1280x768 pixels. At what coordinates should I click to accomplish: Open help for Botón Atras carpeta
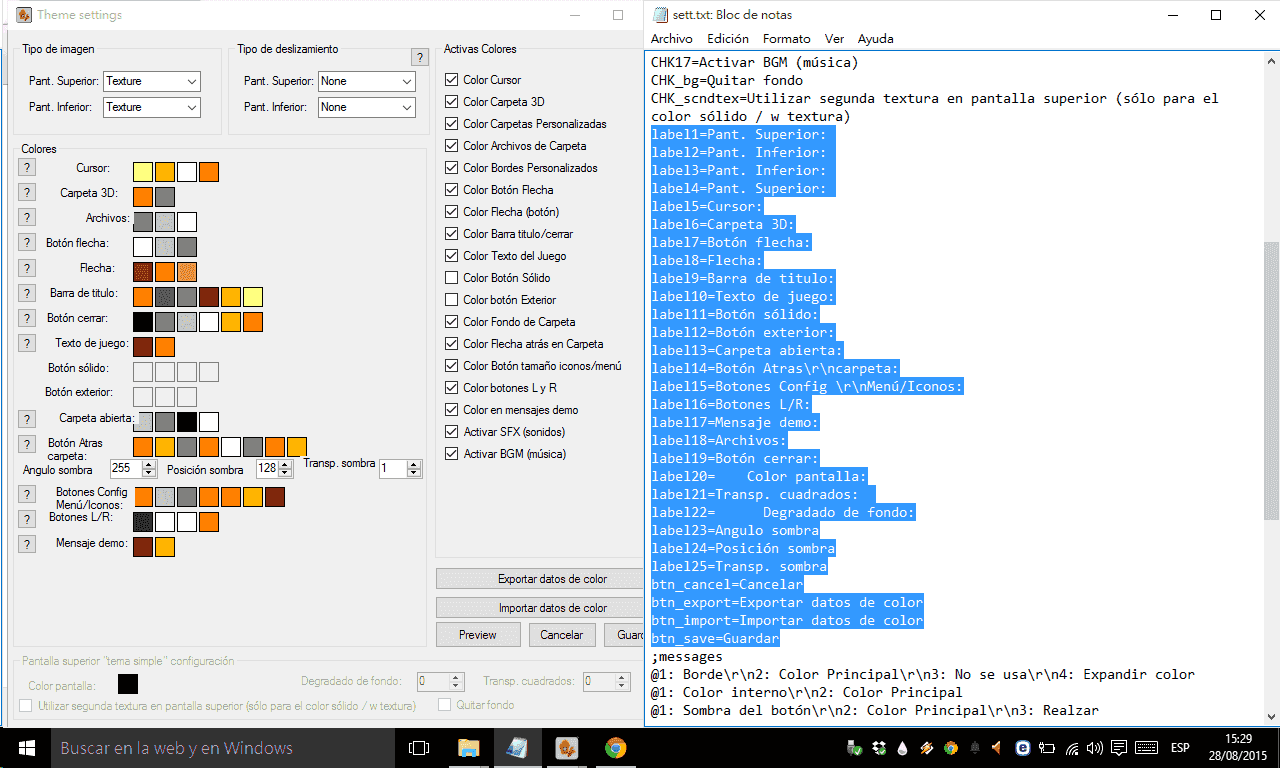tap(27, 443)
